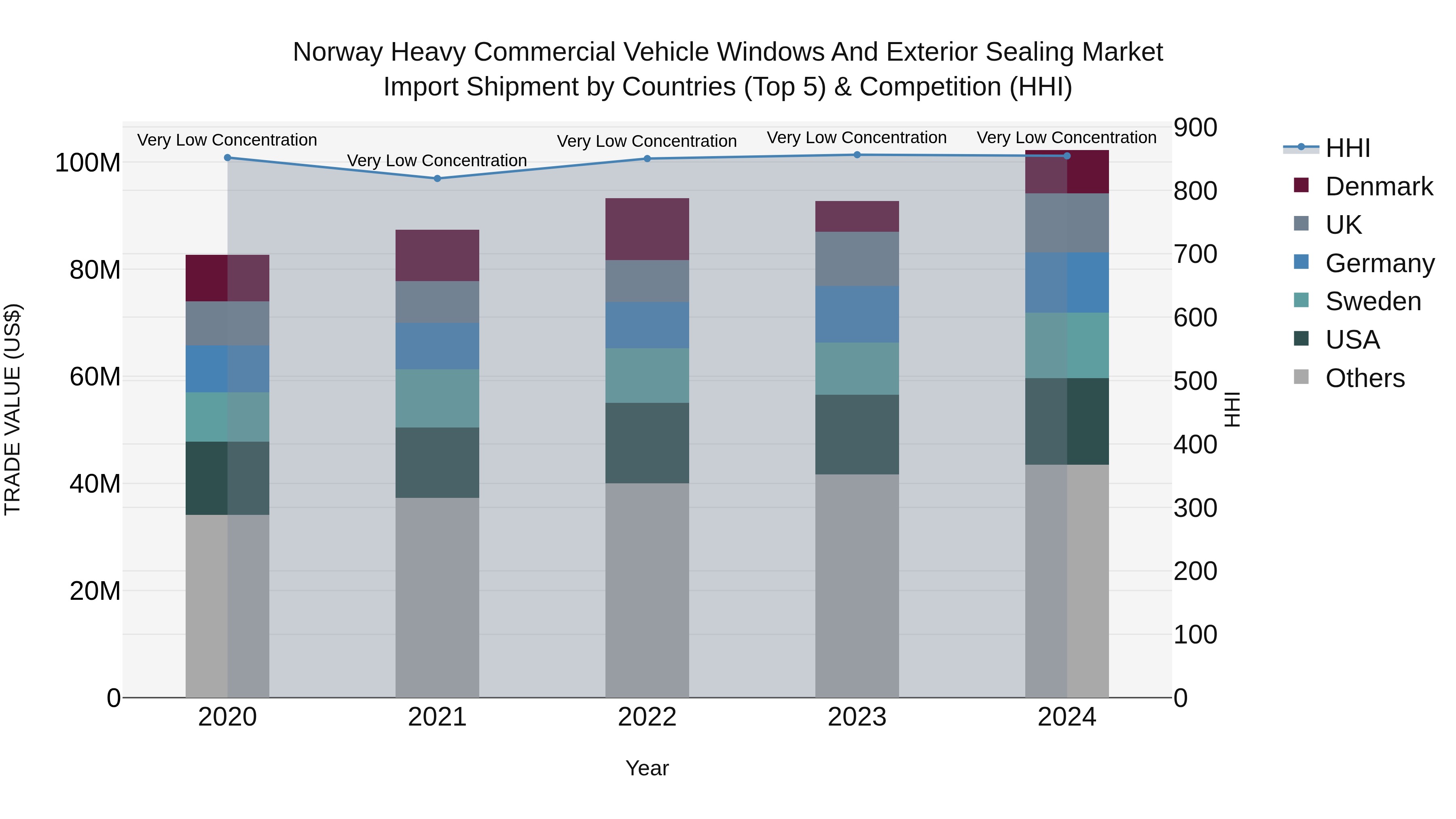Click the 2020 Others bar segment
The width and height of the screenshot is (1456, 819).
click(x=228, y=606)
